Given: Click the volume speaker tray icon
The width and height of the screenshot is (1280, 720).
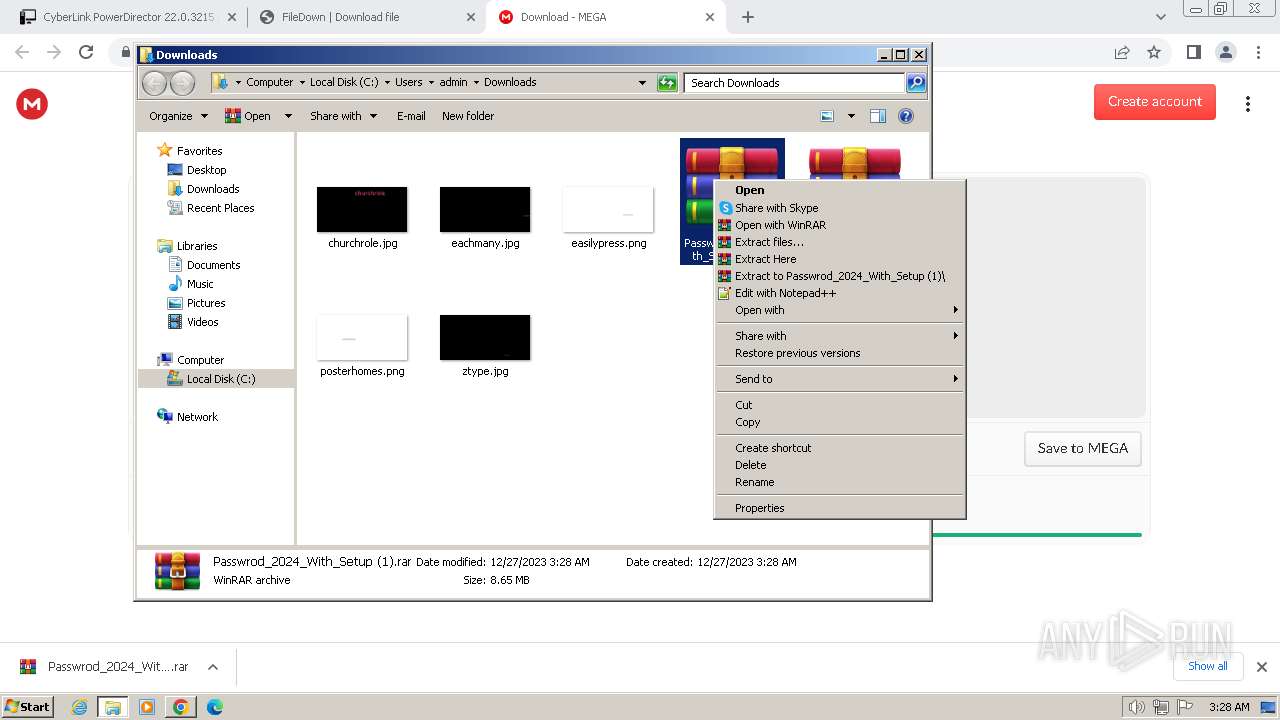Looking at the screenshot, I should click(1136, 707).
